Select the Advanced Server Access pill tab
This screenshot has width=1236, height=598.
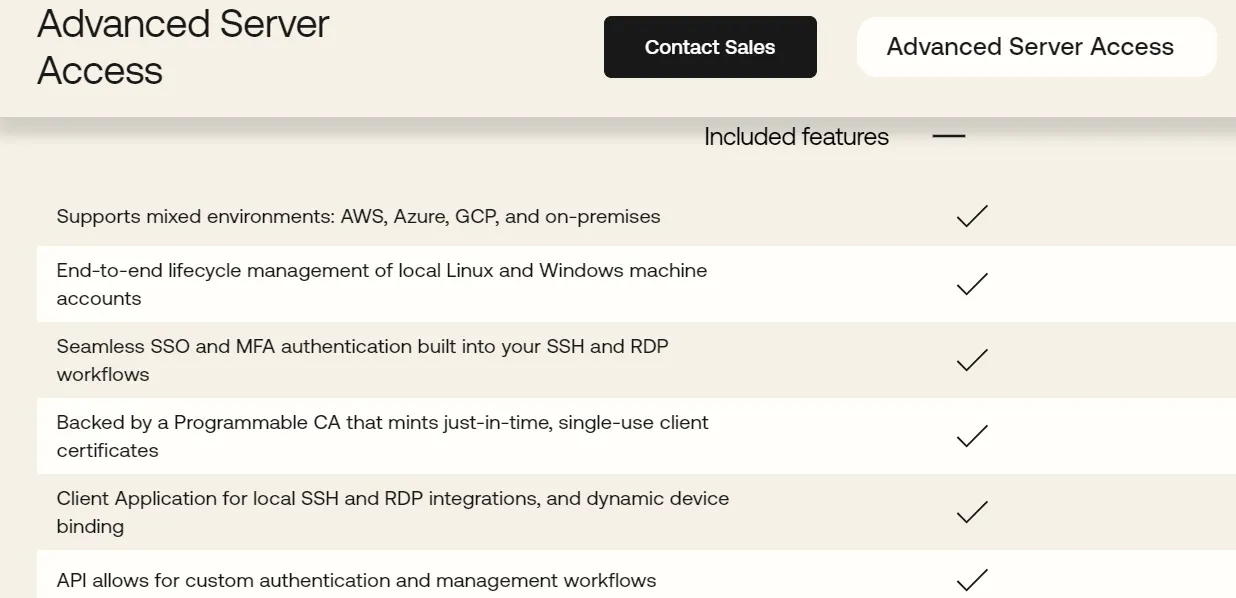tap(1036, 47)
